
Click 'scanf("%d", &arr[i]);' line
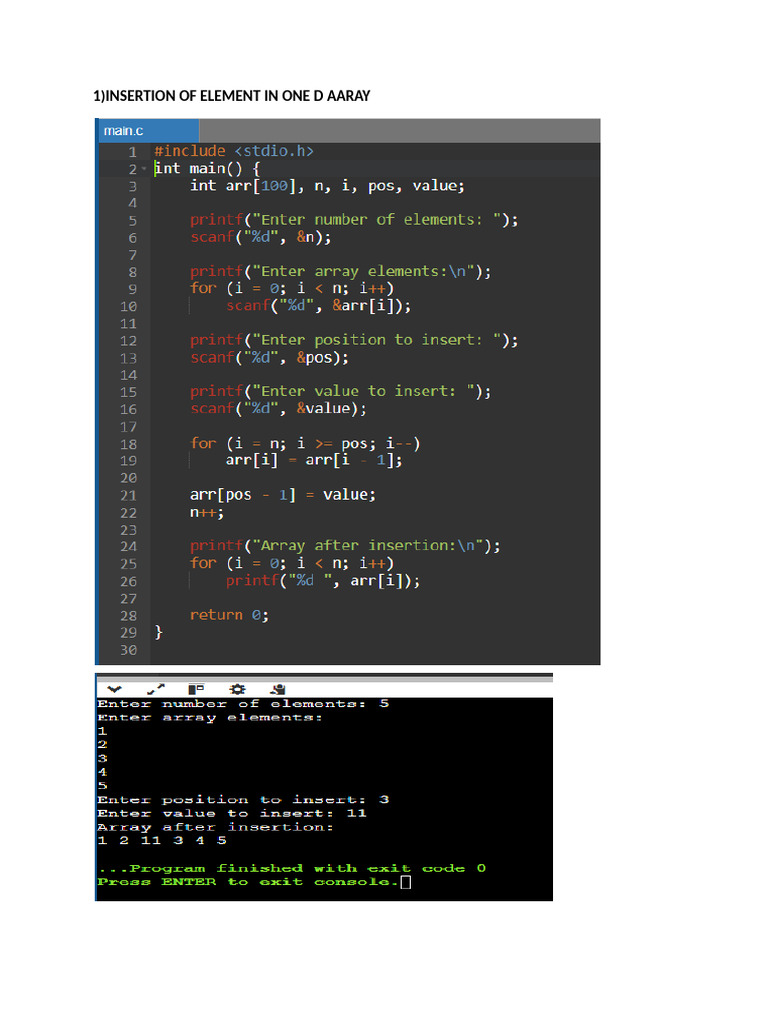[319, 305]
